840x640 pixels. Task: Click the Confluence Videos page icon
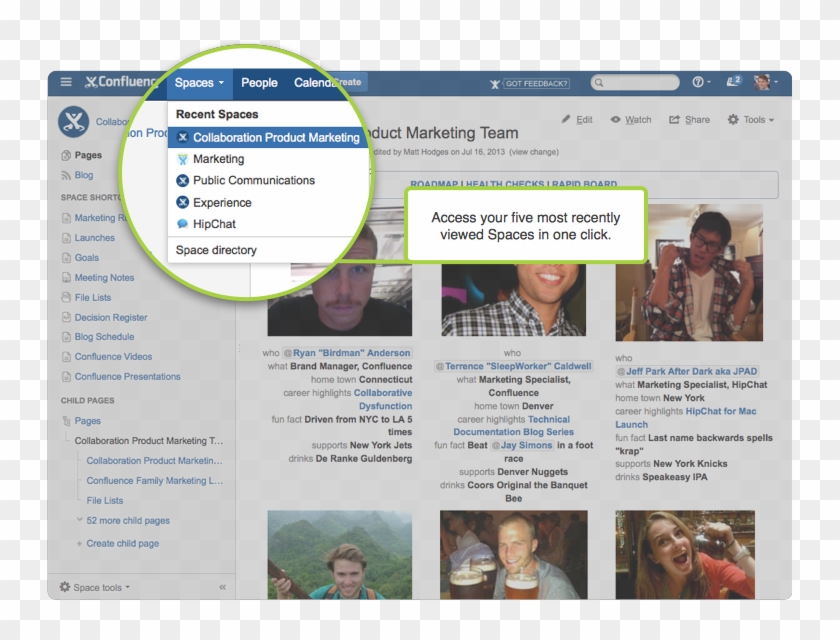point(66,357)
